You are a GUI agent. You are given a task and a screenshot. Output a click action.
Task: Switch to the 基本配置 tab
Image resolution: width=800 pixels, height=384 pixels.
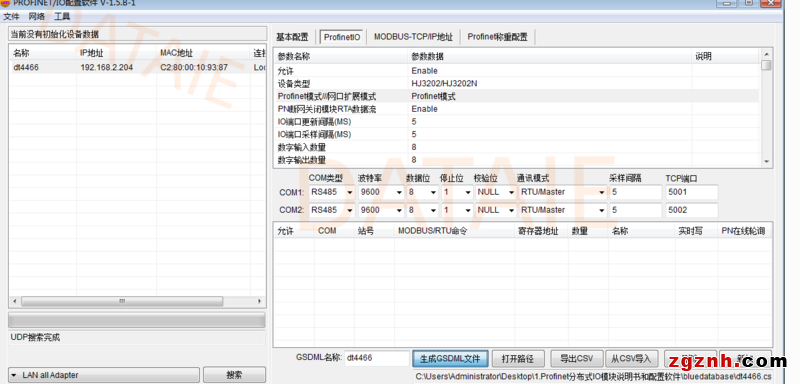pos(292,37)
